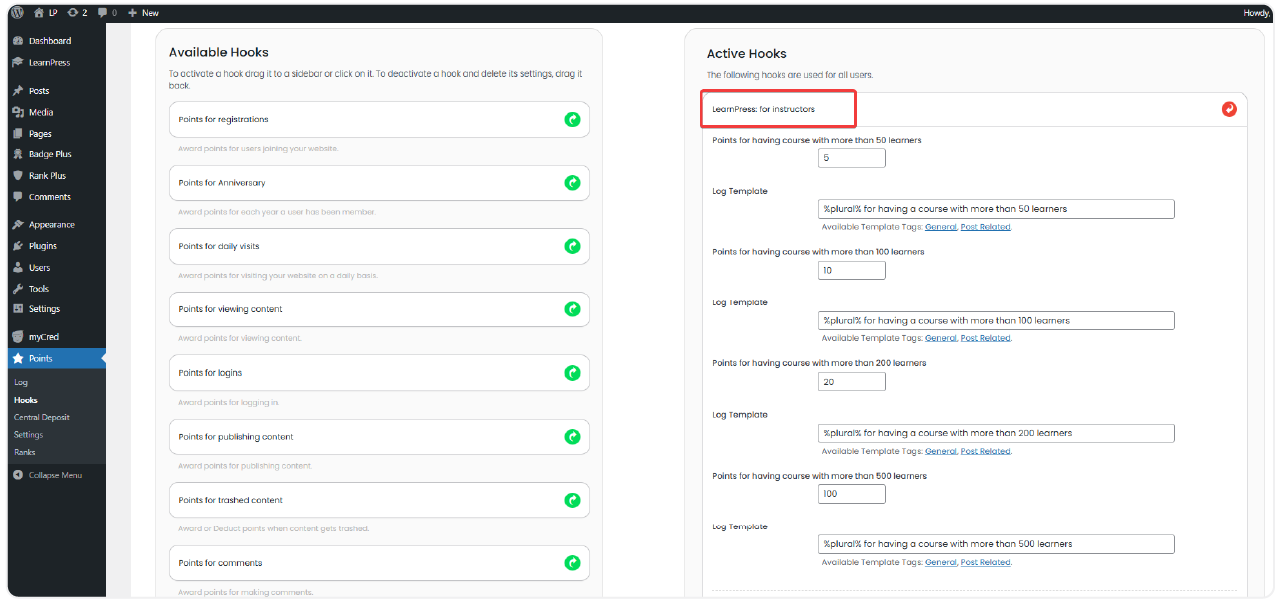This screenshot has height=601, width=1281.
Task: Activate the Points for trashed content hook
Action: 572,500
